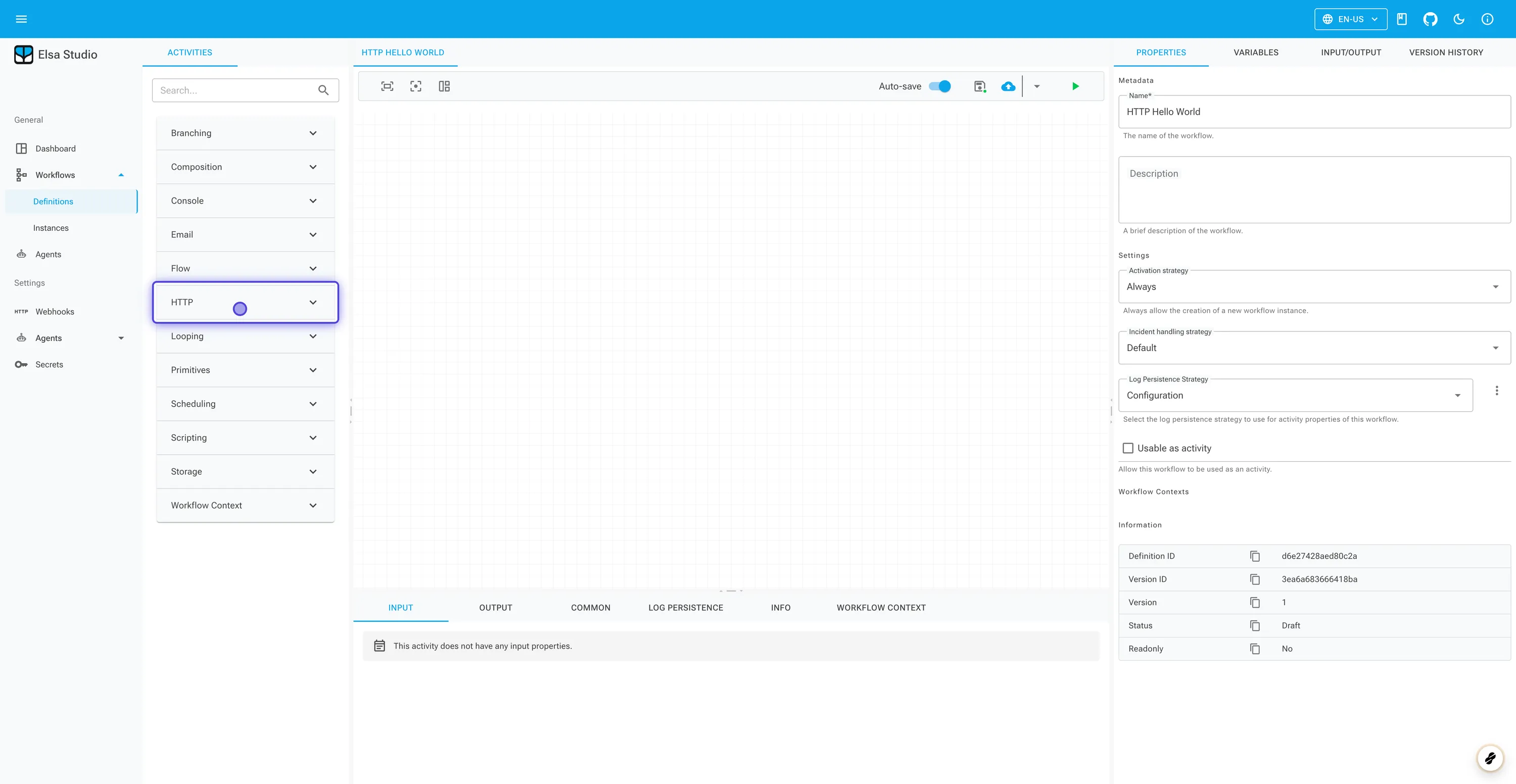Expand the HTTP activity category
Image resolution: width=1516 pixels, height=784 pixels.
click(x=246, y=302)
